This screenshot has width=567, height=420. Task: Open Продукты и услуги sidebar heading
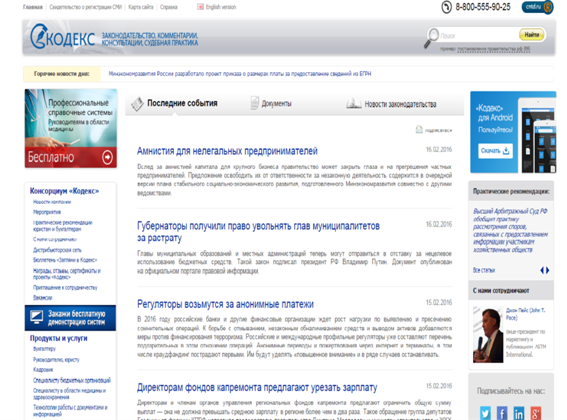(59, 338)
